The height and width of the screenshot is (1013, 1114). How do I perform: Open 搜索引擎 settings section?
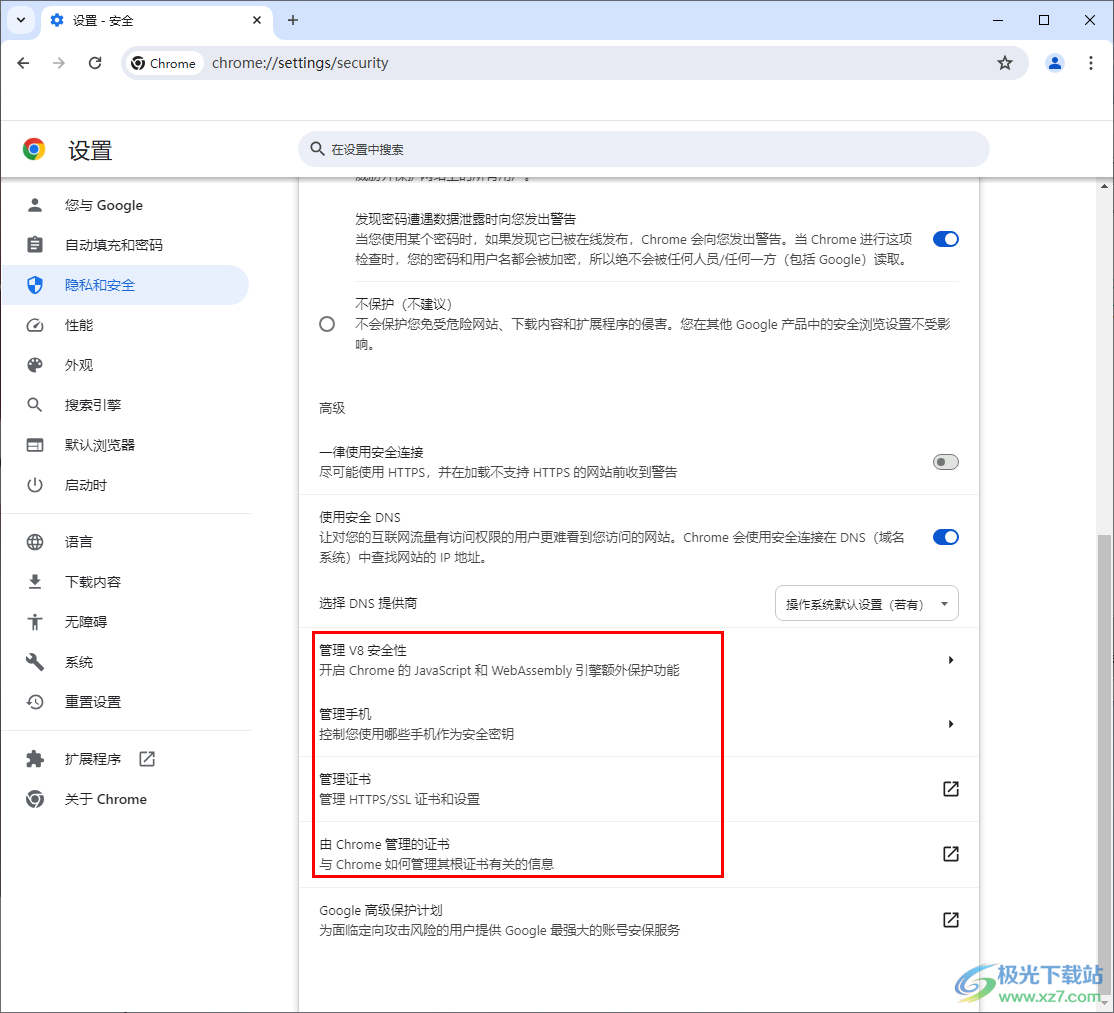126,405
